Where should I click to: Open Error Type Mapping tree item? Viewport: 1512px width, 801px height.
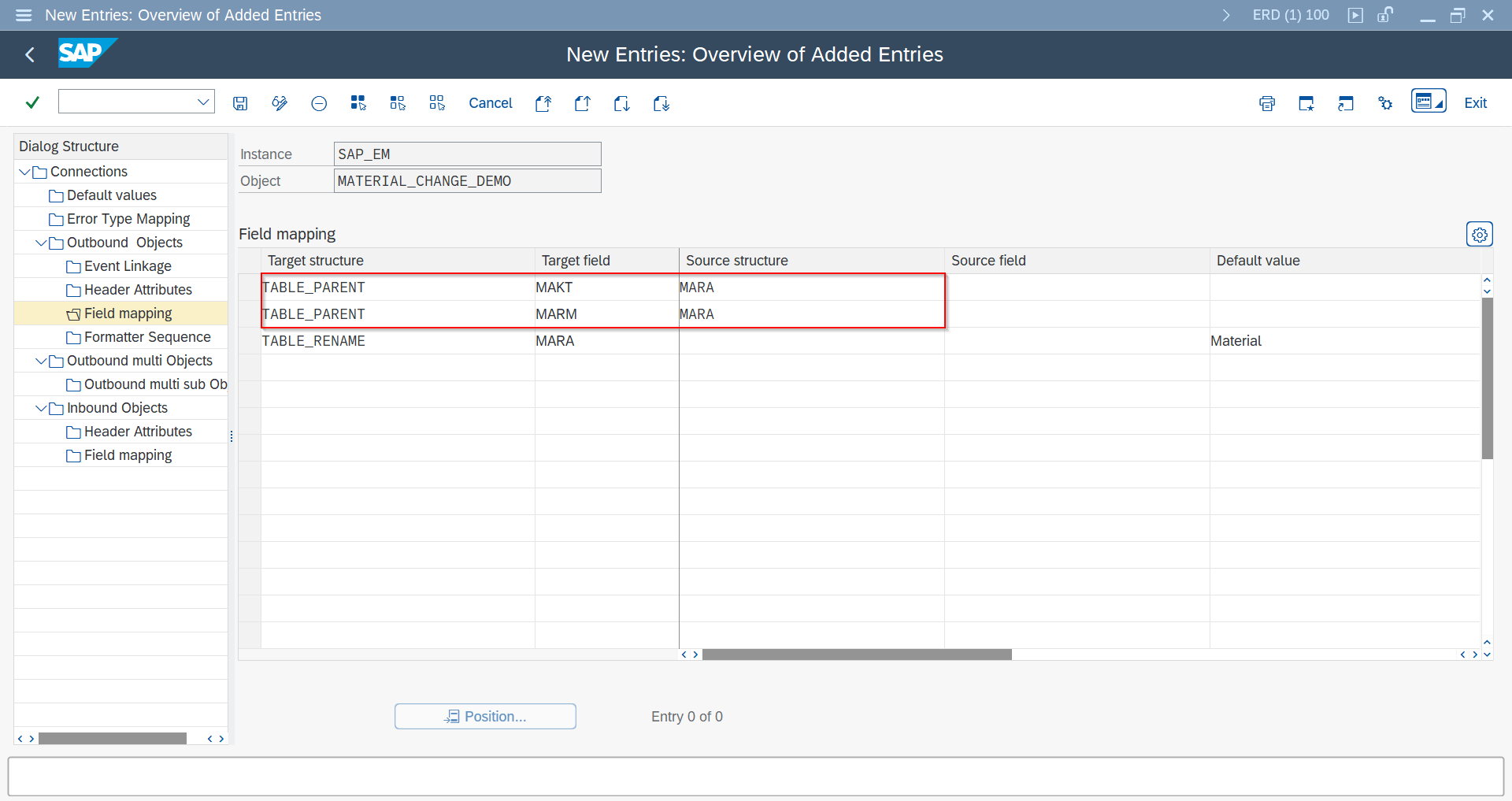coord(128,219)
